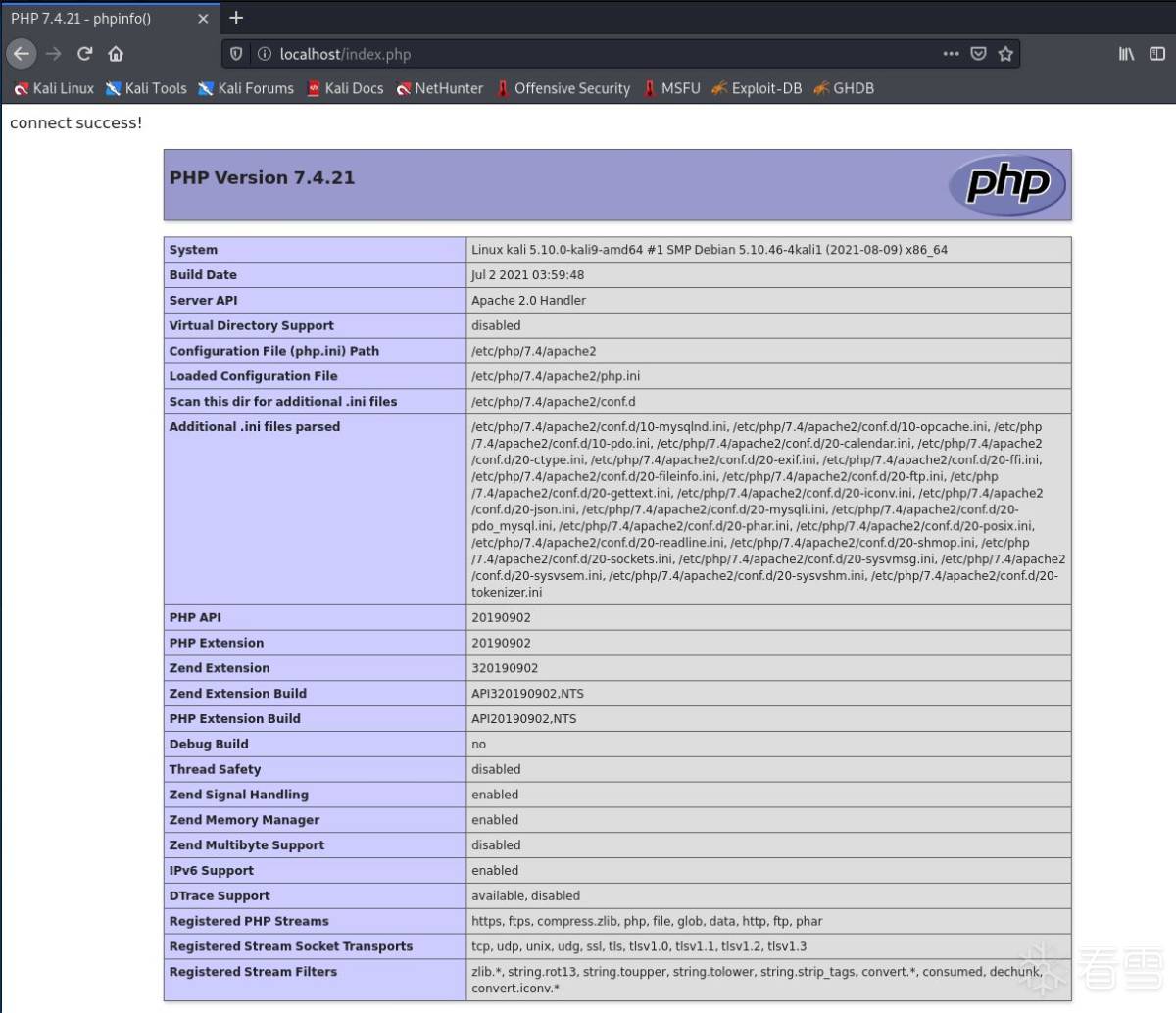Click 'Registered Stream Socket Transports' label
The image size is (1176, 1013).
pyautogui.click(x=291, y=947)
